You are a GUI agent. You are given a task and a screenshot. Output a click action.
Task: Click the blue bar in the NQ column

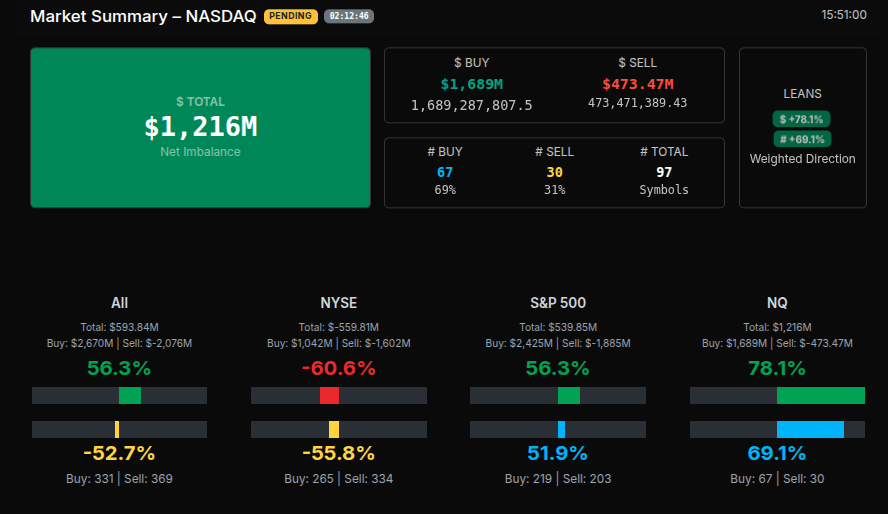(810, 429)
